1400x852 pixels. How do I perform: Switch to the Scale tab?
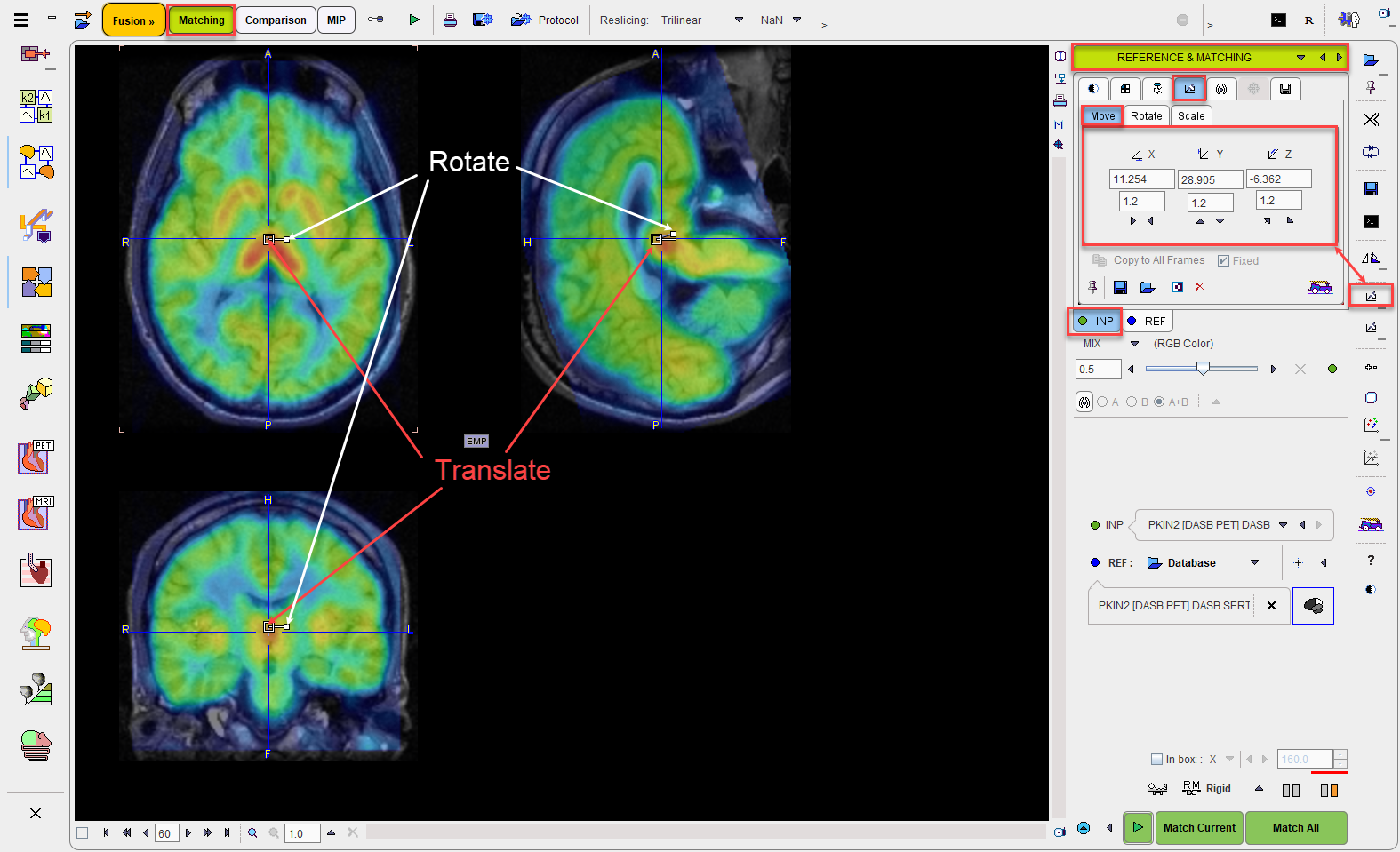1191,116
